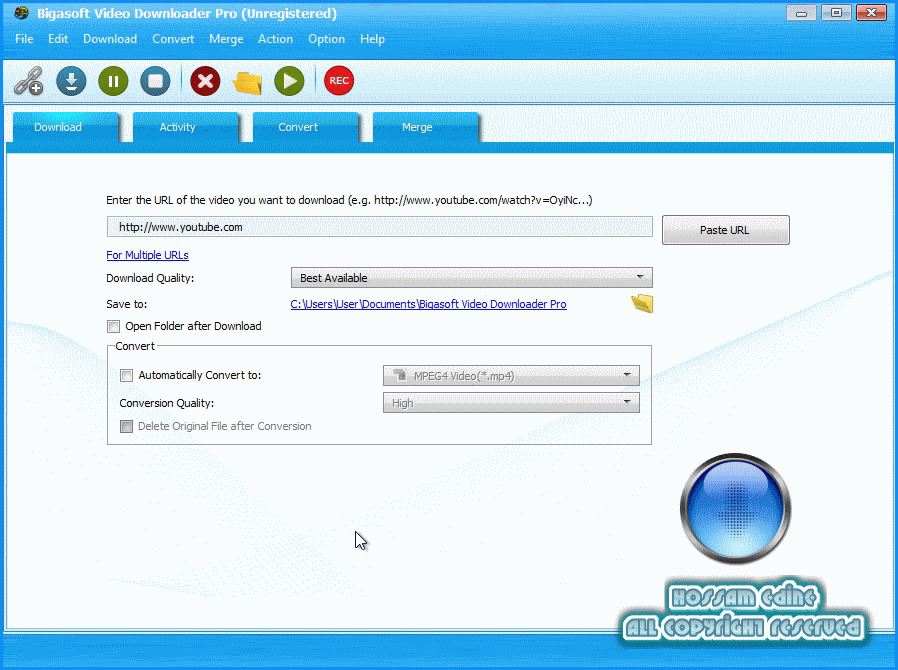The image size is (898, 670).
Task: Switch to the Download tab
Action: [x=65, y=127]
